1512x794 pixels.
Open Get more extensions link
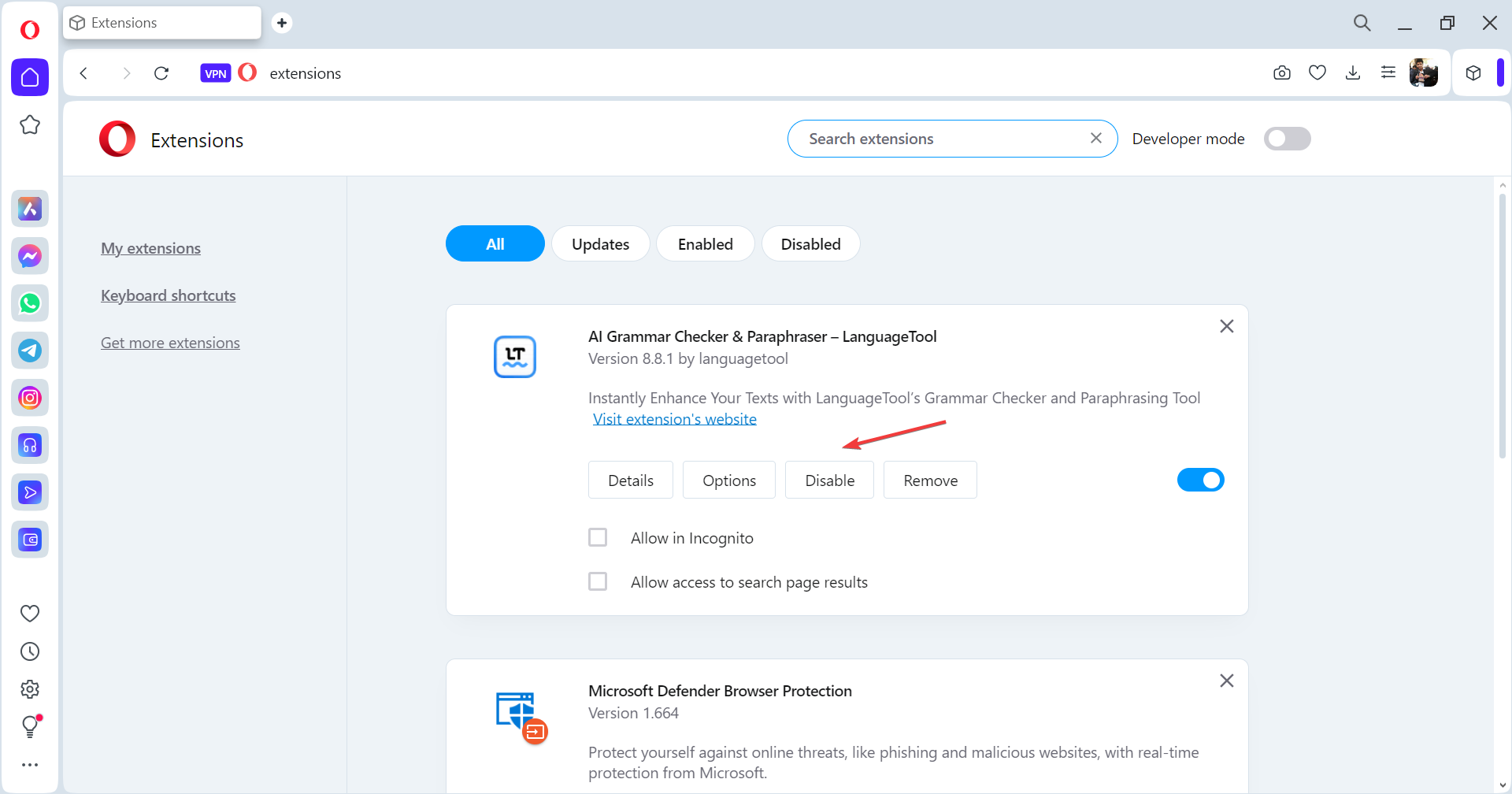pos(170,343)
